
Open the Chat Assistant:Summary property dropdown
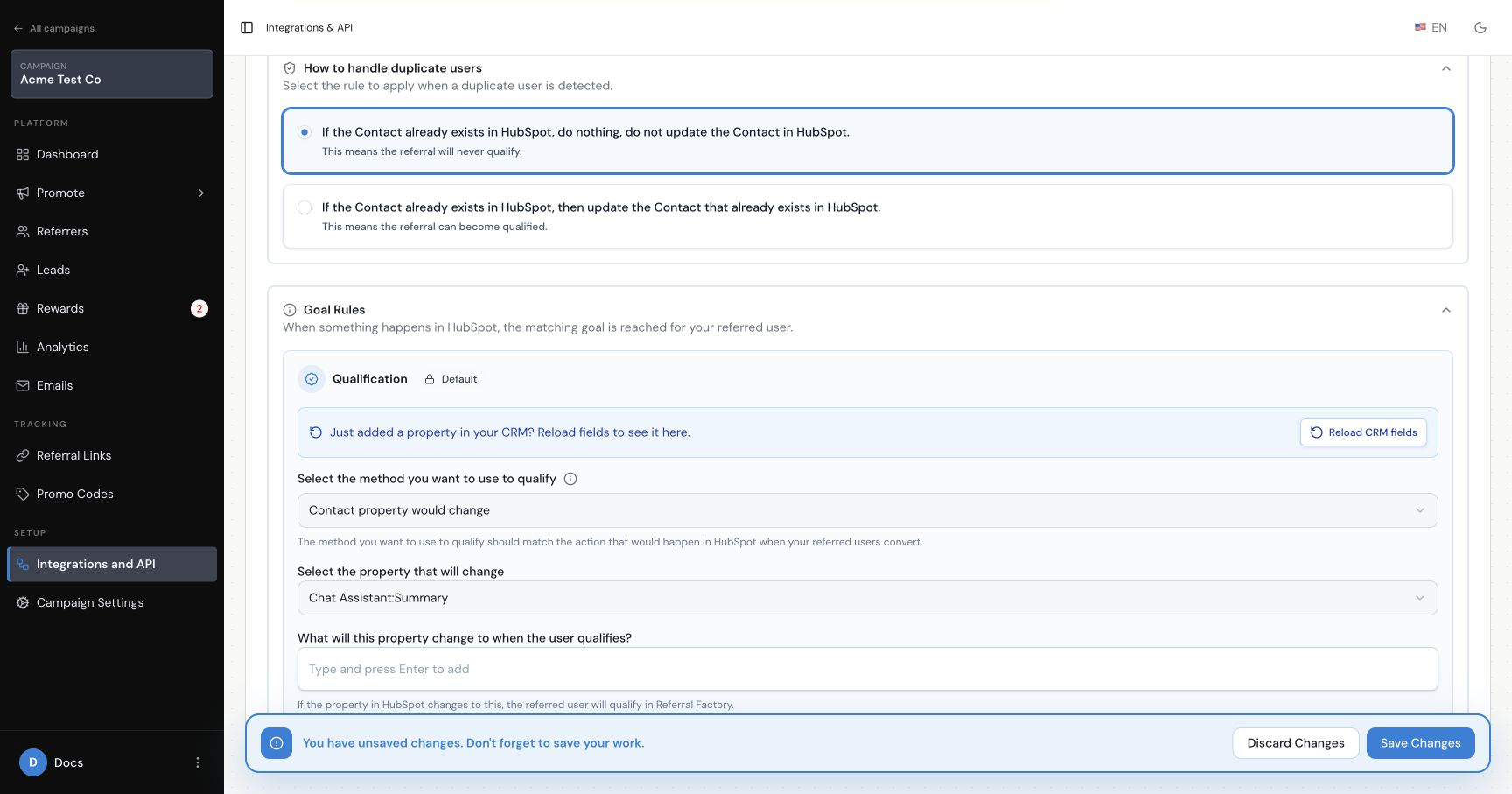(868, 598)
